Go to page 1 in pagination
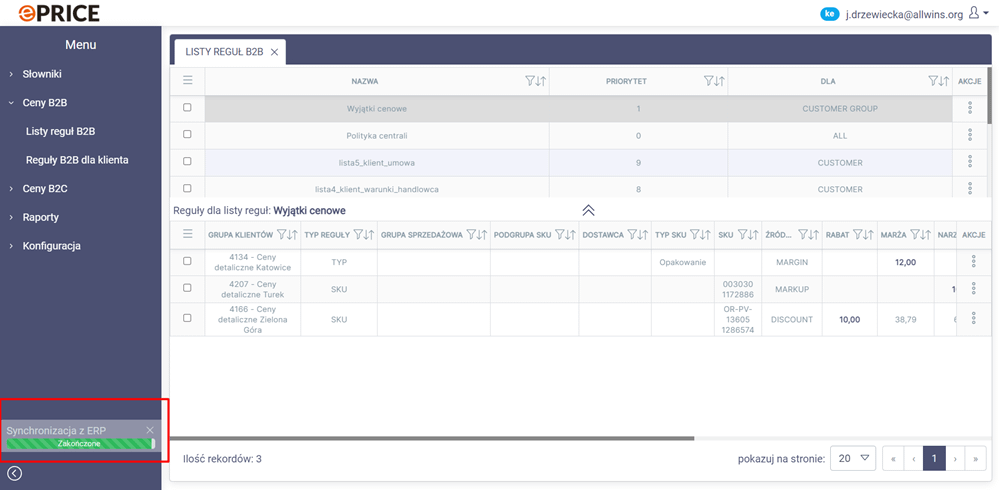The height and width of the screenshot is (490, 999). coord(933,458)
